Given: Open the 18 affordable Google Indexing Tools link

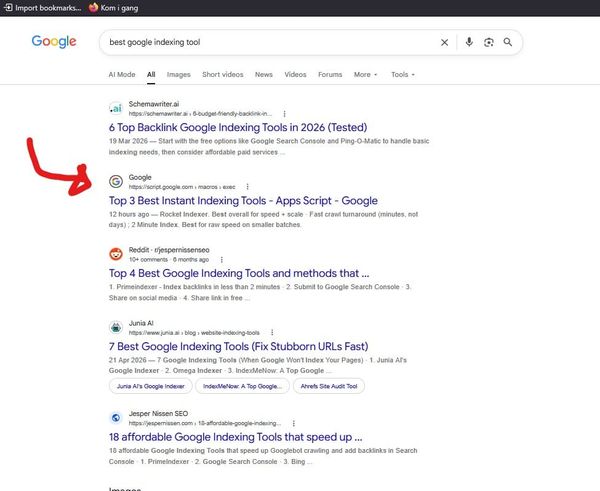Looking at the screenshot, I should tap(235, 437).
